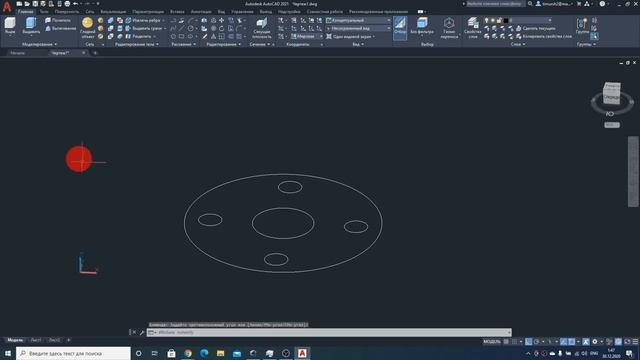Open the unsaved view dropdown (Несохраненный вид)

pyautogui.click(x=358, y=28)
